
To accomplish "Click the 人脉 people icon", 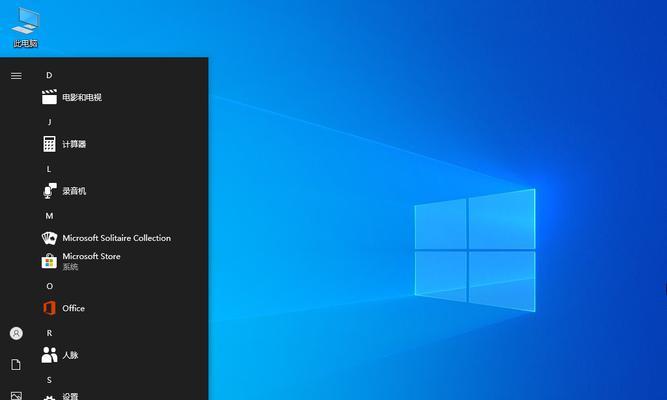I will pyautogui.click(x=49, y=355).
